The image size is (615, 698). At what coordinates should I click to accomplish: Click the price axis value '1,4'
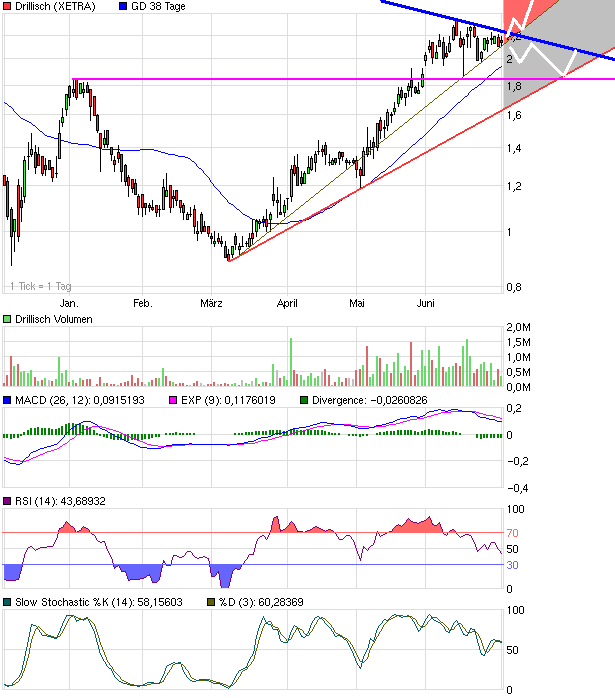tap(514, 149)
